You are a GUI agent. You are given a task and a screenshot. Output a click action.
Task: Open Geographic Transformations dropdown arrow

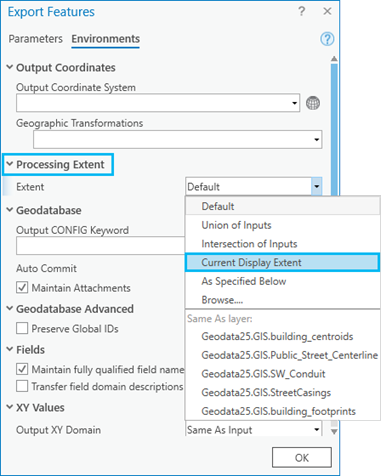click(316, 140)
